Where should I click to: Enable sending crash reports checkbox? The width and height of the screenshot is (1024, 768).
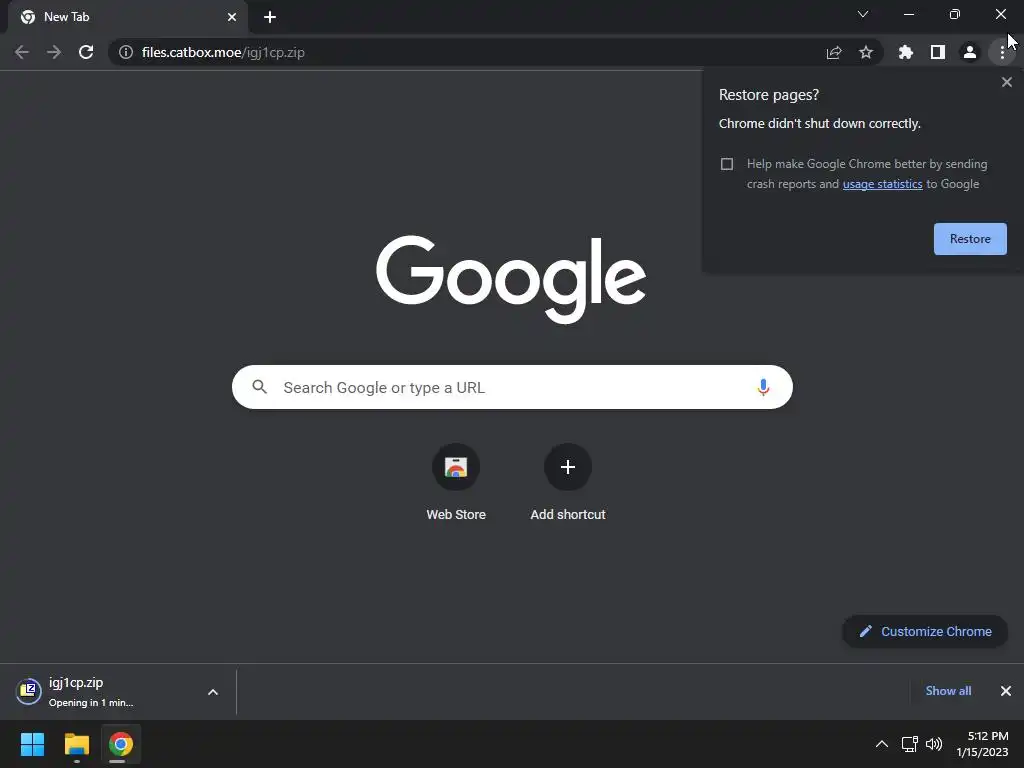[x=727, y=164]
